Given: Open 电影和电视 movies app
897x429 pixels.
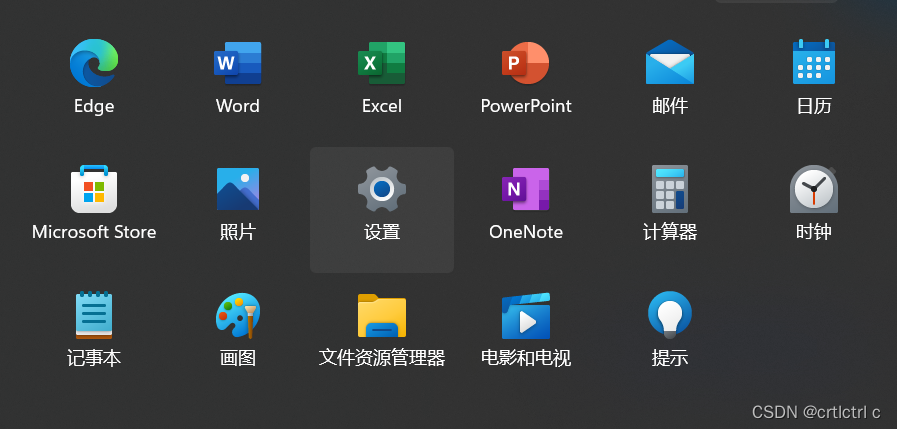Looking at the screenshot, I should (526, 316).
